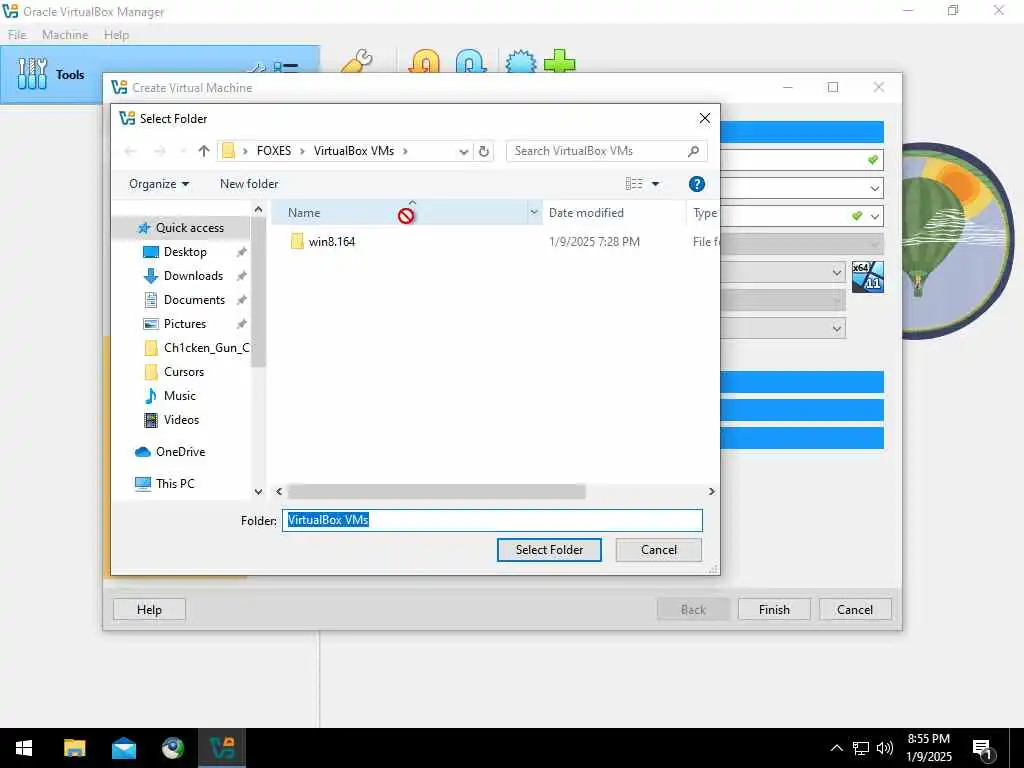The height and width of the screenshot is (768, 1024).
Task: Click the search magnifier icon in Select Folder
Action: (x=694, y=151)
